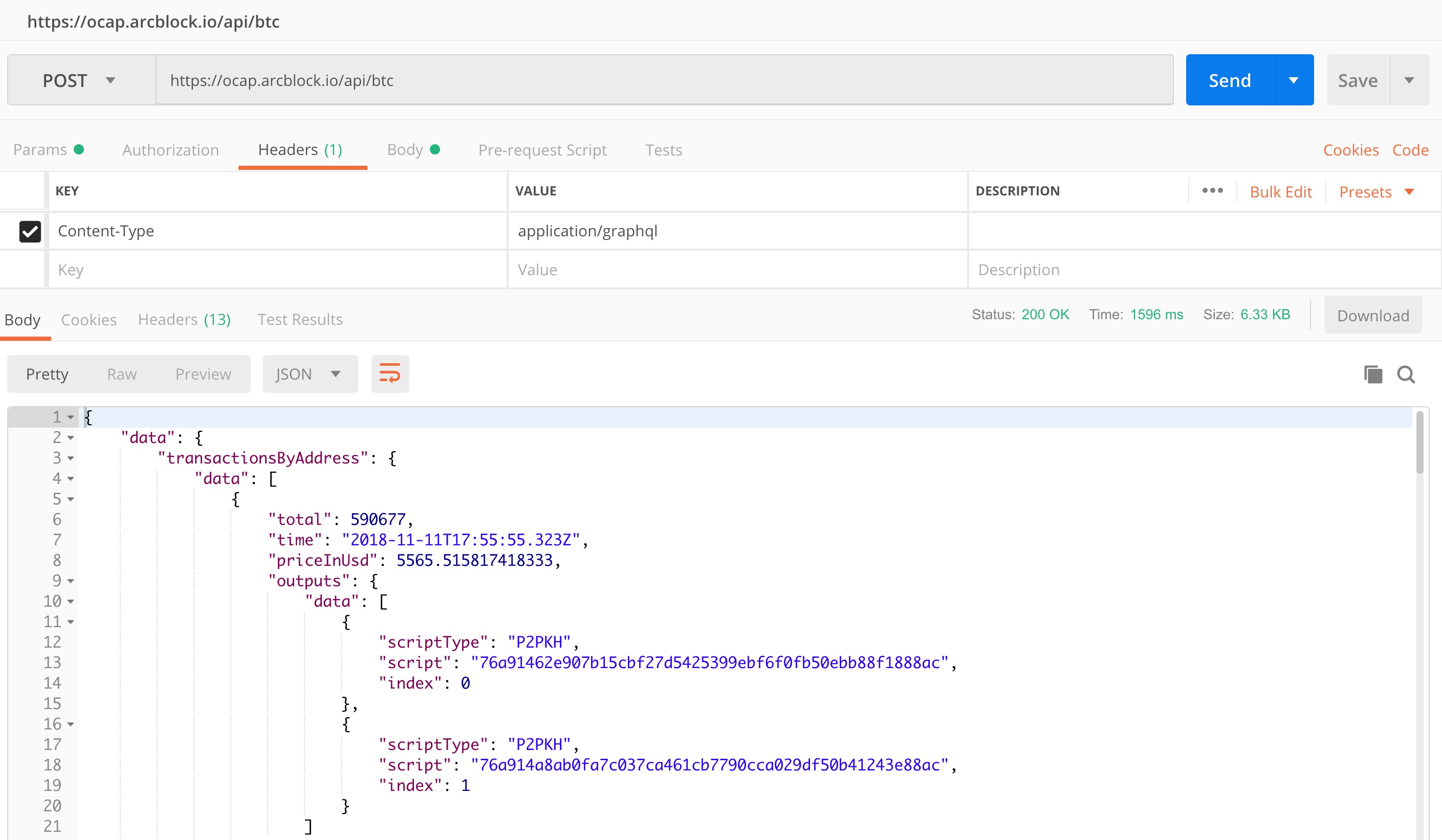The image size is (1442, 840).
Task: Switch to the Raw view mode
Action: 122,373
